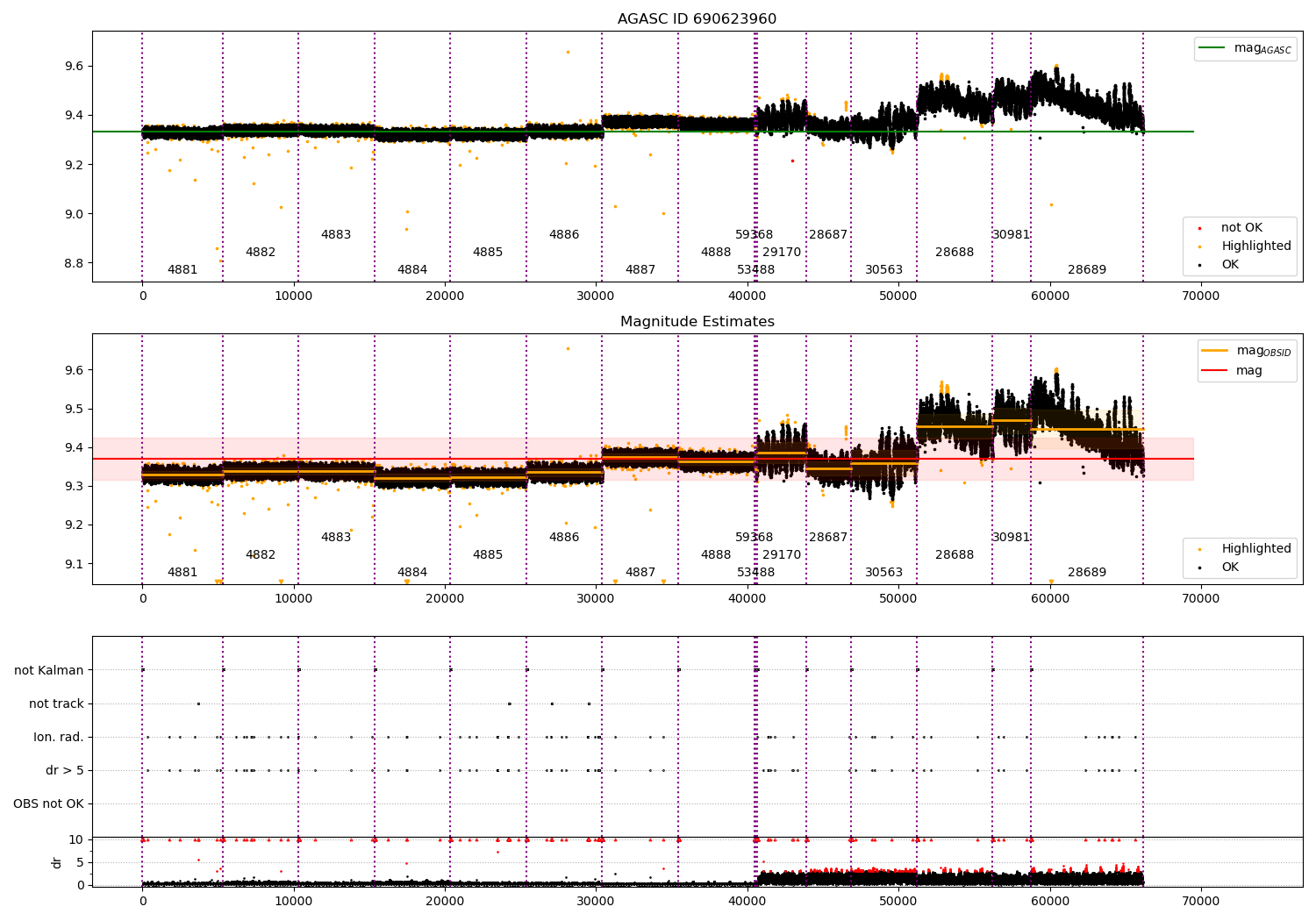1316x921 pixels.
Task: Click the "OBS not OK" row label
Action: coord(49,804)
